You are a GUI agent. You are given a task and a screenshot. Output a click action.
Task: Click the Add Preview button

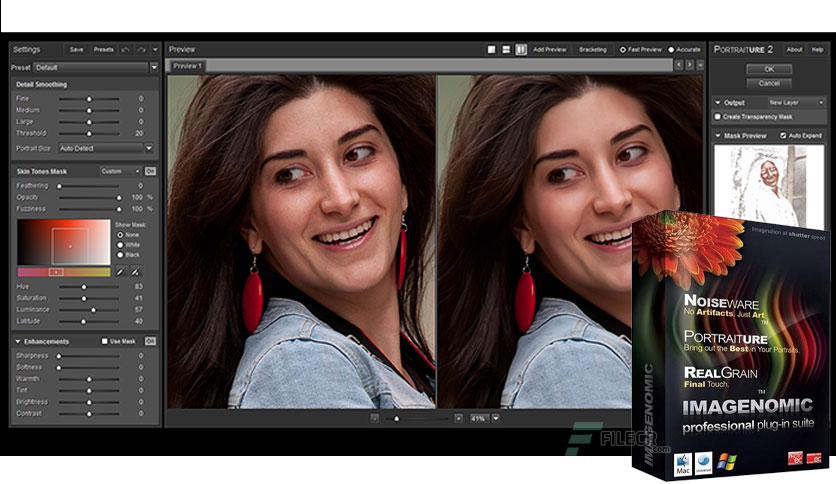[x=549, y=49]
